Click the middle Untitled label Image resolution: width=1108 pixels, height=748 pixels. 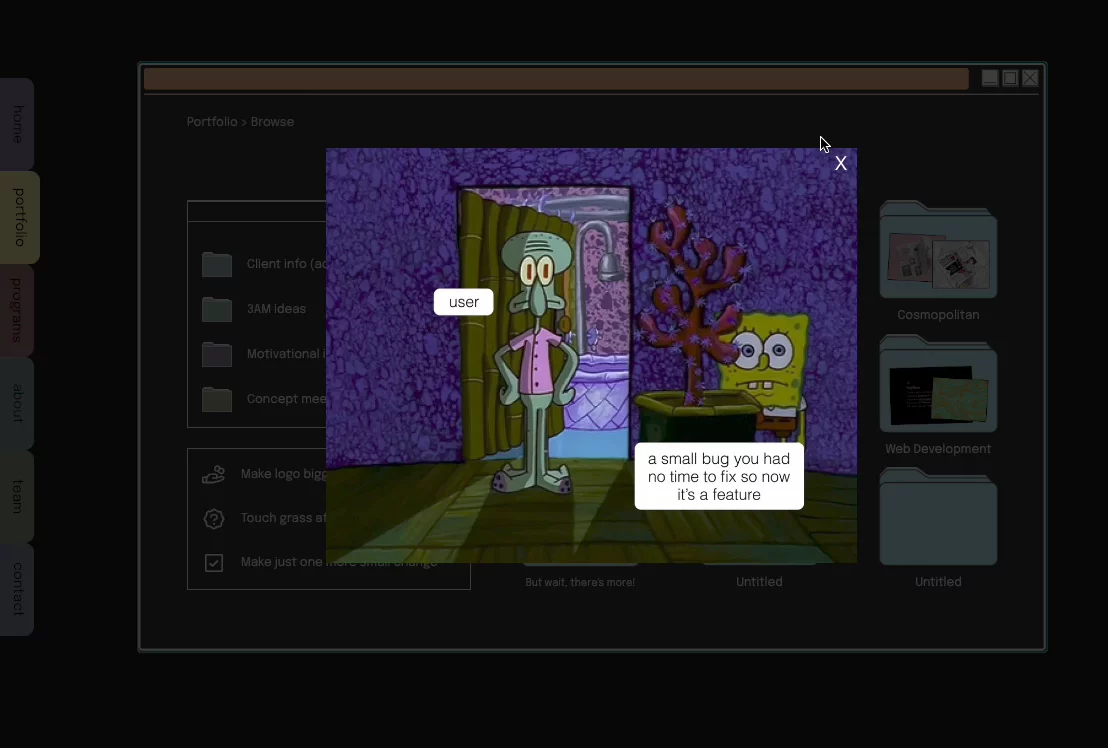(x=759, y=582)
